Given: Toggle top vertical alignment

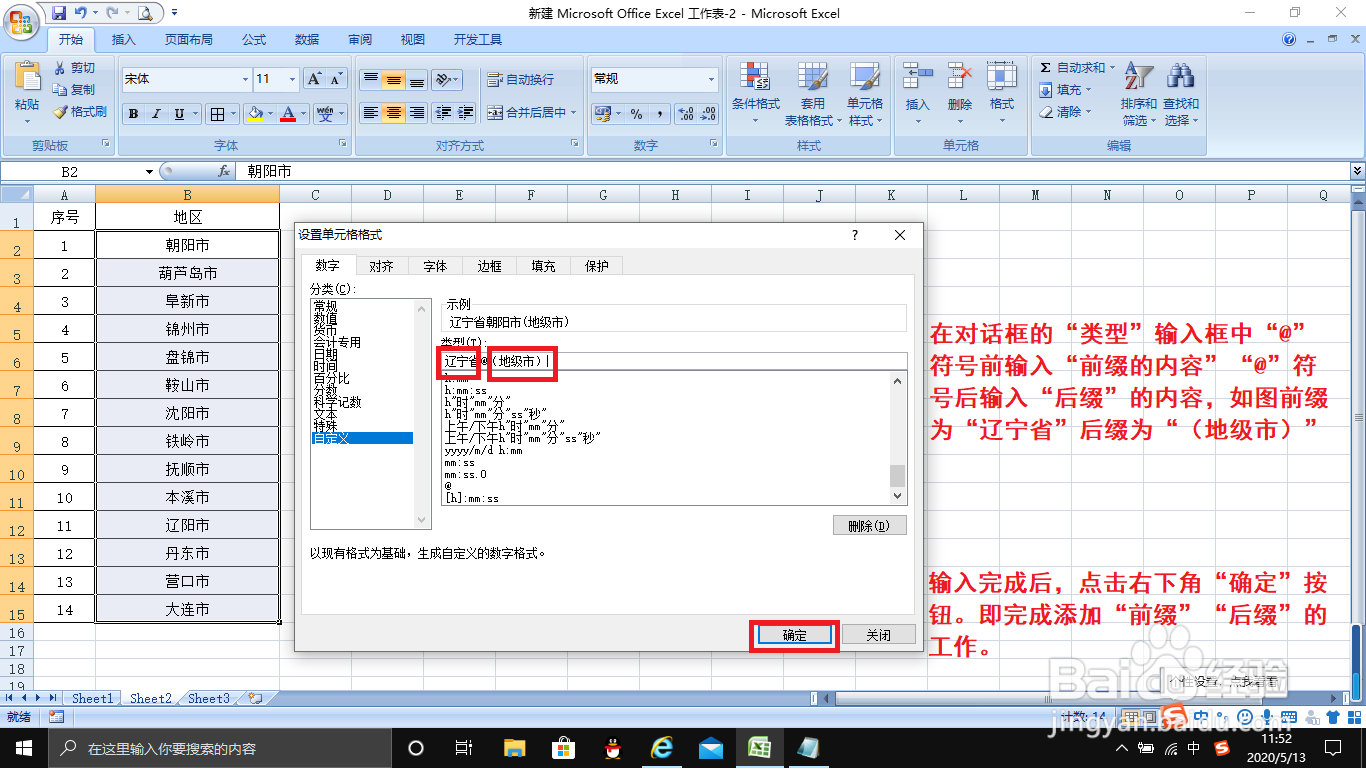Looking at the screenshot, I should pyautogui.click(x=371, y=80).
